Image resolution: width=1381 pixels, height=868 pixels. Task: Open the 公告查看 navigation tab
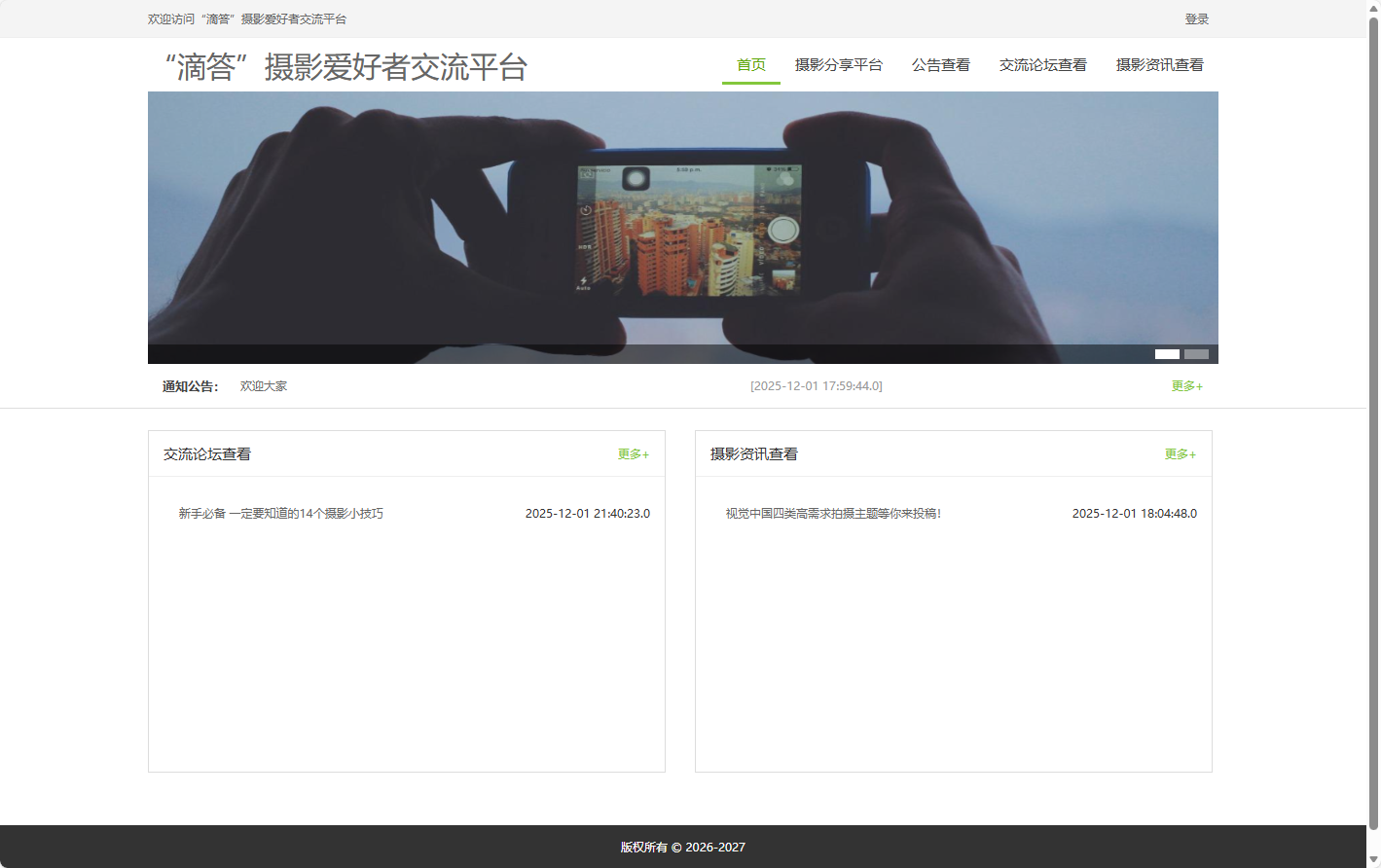coord(940,65)
